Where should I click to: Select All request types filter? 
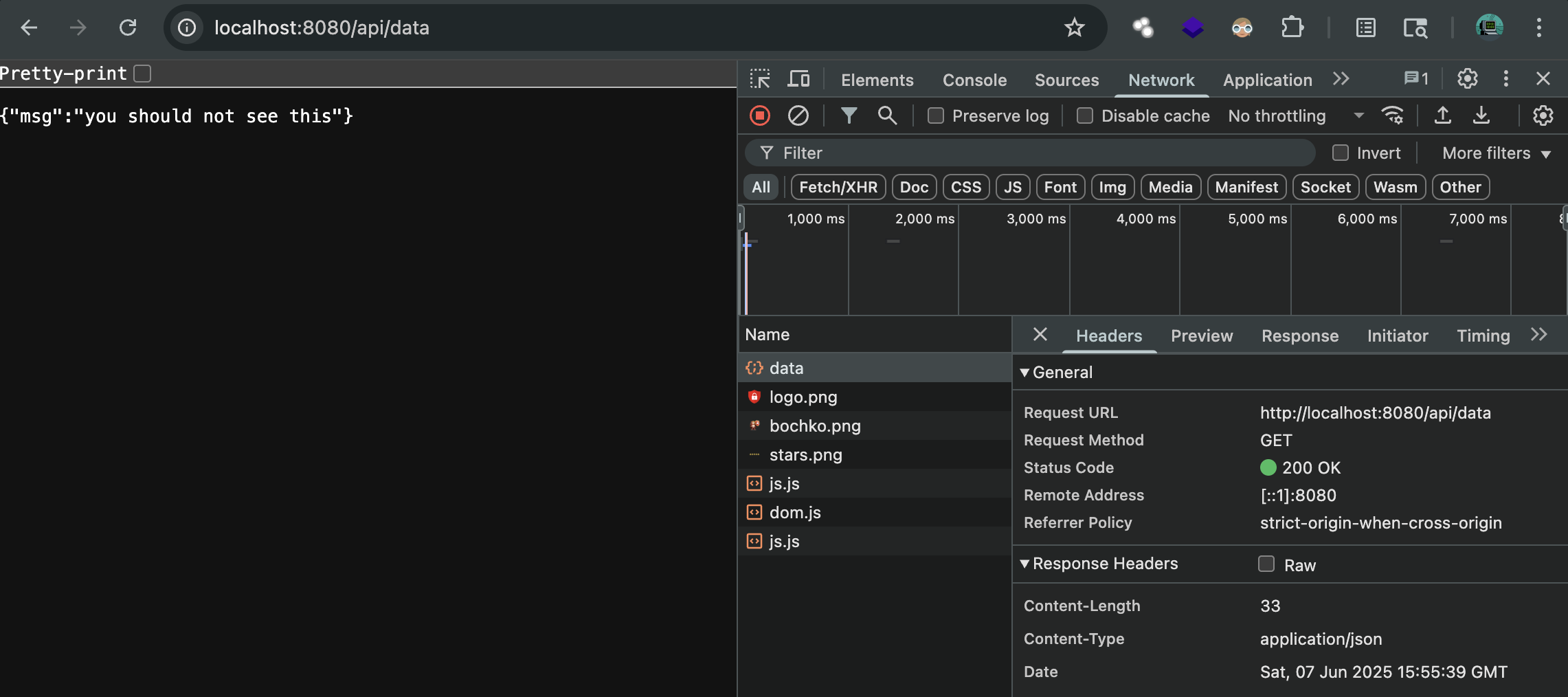(761, 187)
